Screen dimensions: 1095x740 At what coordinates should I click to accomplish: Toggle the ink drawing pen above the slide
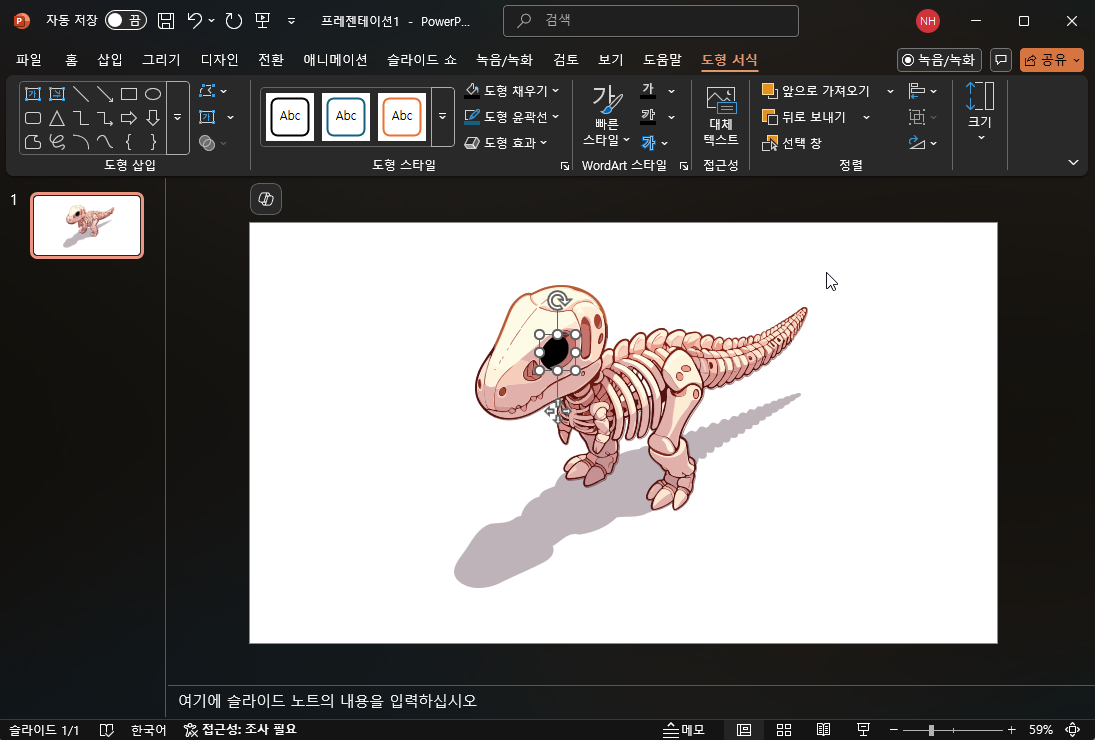pos(265,198)
